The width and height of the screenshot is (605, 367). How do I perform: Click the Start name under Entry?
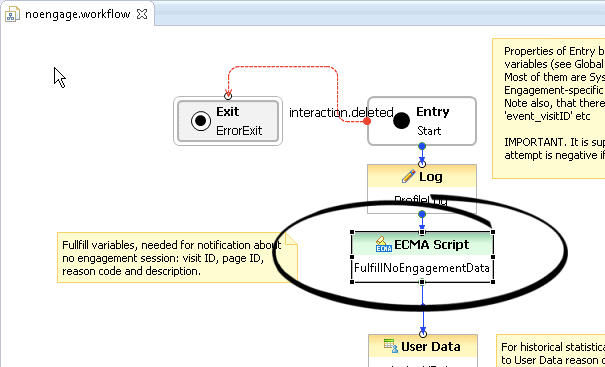[429, 131]
